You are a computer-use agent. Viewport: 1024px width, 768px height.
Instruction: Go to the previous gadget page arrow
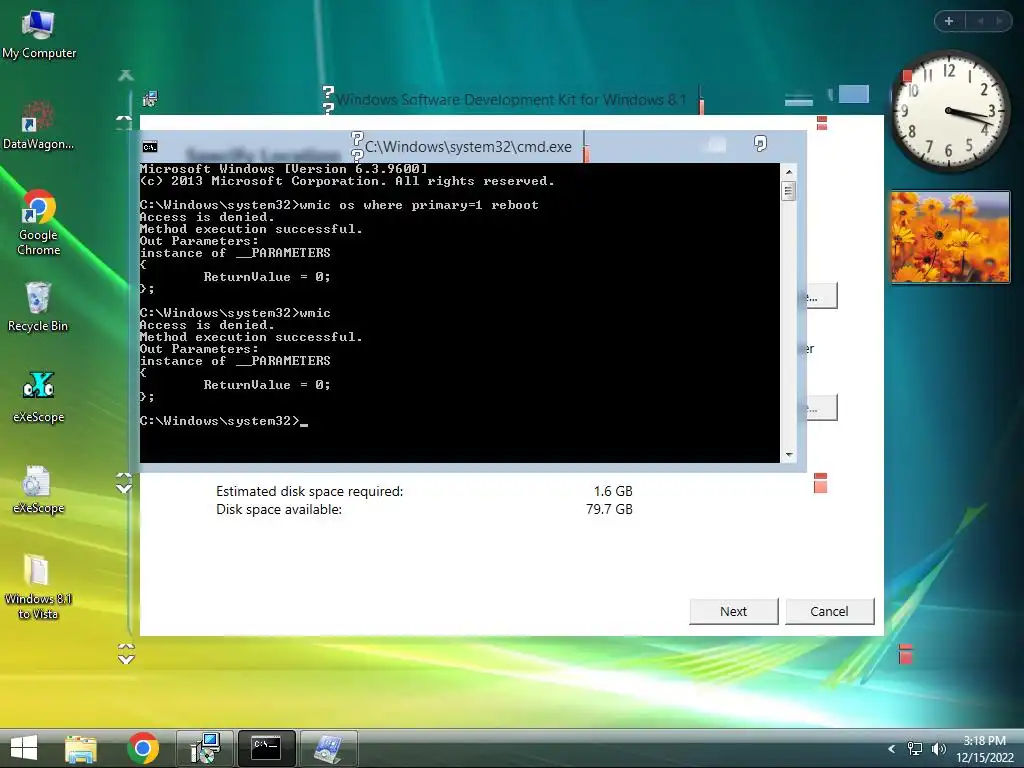coord(980,21)
